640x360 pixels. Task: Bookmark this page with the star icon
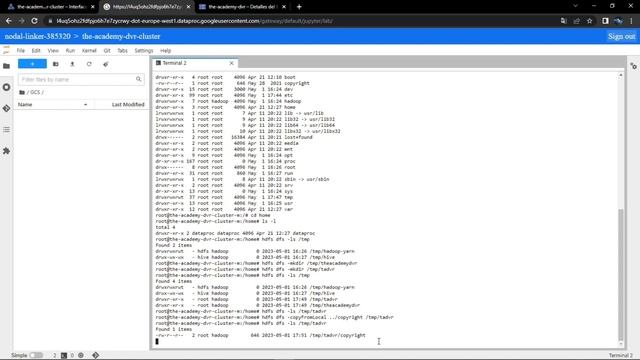(x=589, y=21)
